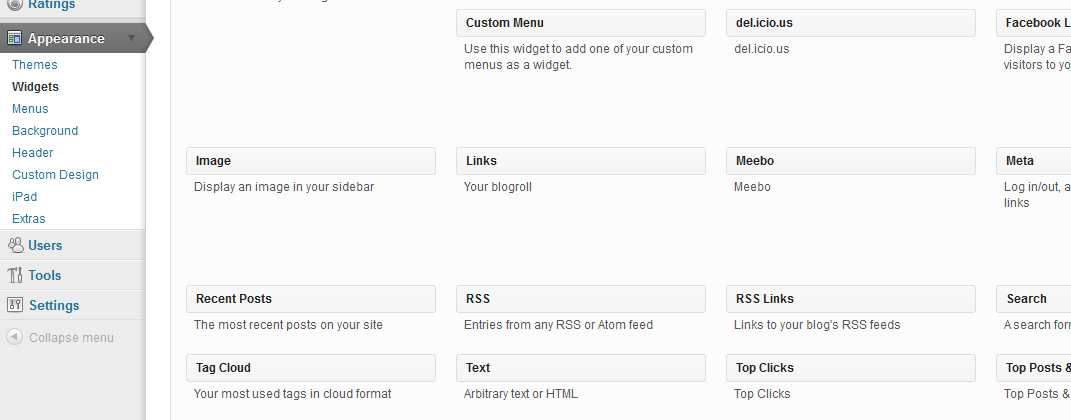1071x420 pixels.
Task: Open the Extras submenu item
Action: pyautogui.click(x=29, y=219)
